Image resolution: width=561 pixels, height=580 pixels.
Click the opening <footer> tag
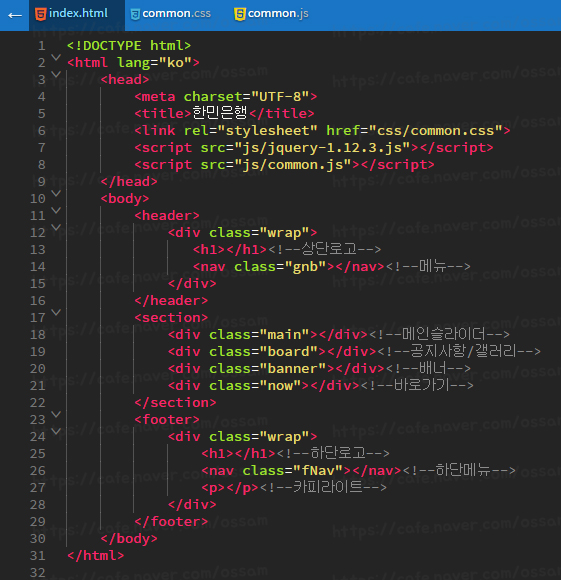(x=167, y=420)
